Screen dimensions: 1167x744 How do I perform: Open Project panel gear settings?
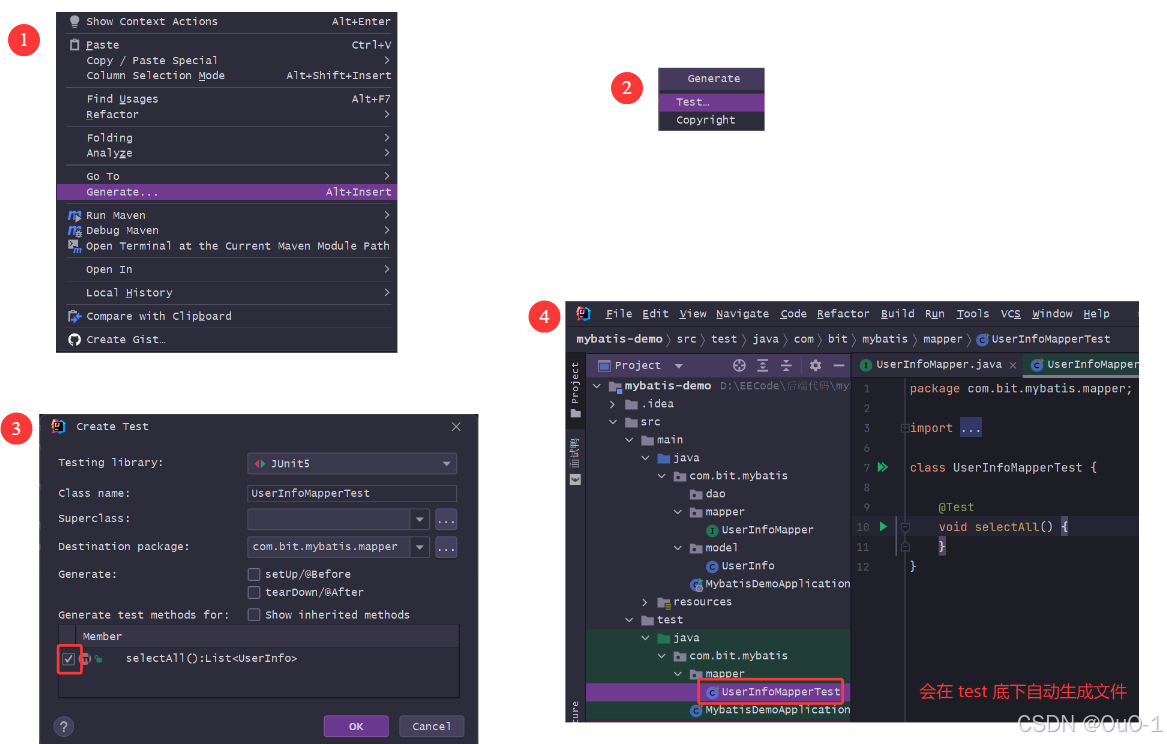coord(816,365)
